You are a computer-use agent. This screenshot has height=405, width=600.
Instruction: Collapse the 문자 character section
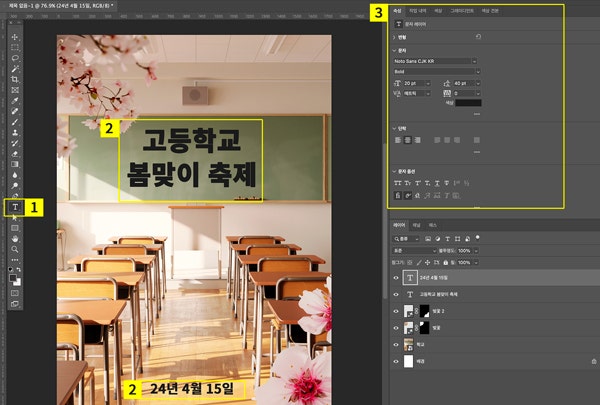pyautogui.click(x=395, y=51)
